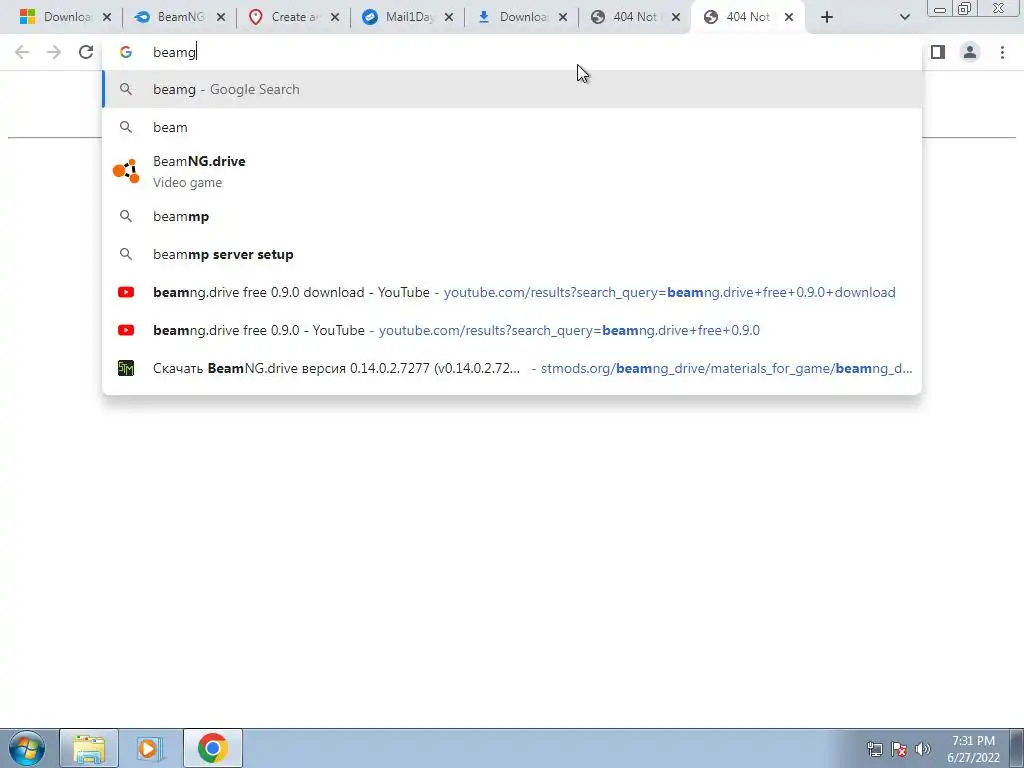1024x768 pixels.
Task: Open the stmods.org Скачать BeamNG.drive suggestion
Action: click(512, 368)
